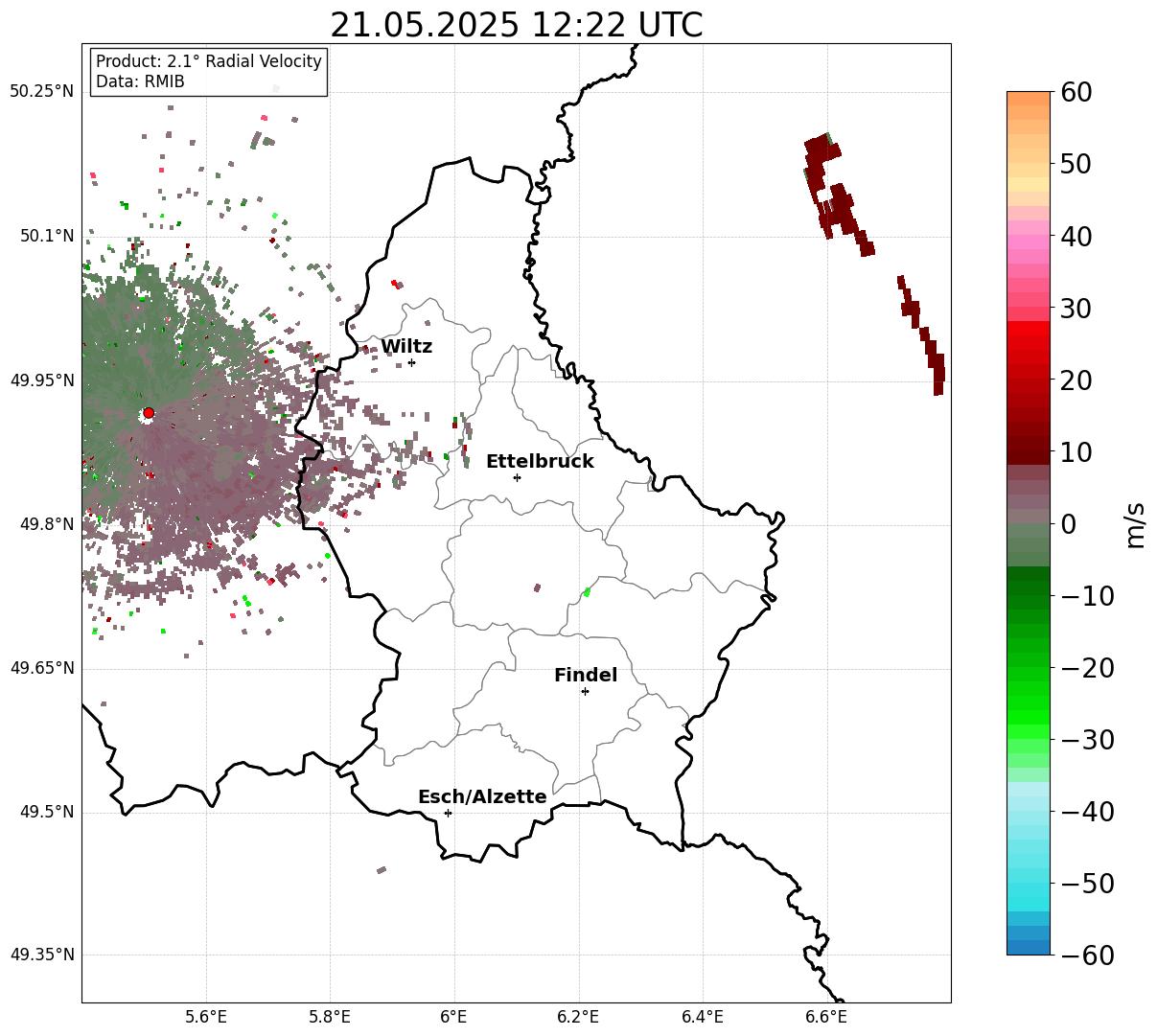The height and width of the screenshot is (1036, 1157).
Task: Click the 6.4°E longitude tick label
Action: click(703, 1017)
